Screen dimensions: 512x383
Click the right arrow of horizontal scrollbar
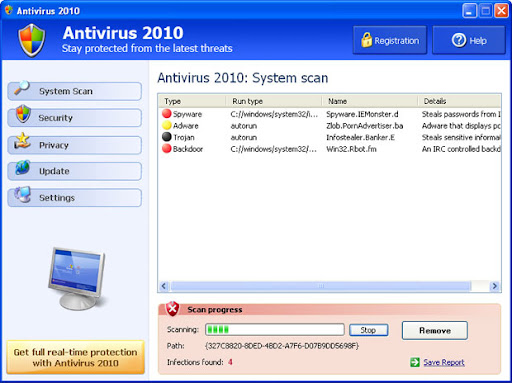tap(495, 286)
